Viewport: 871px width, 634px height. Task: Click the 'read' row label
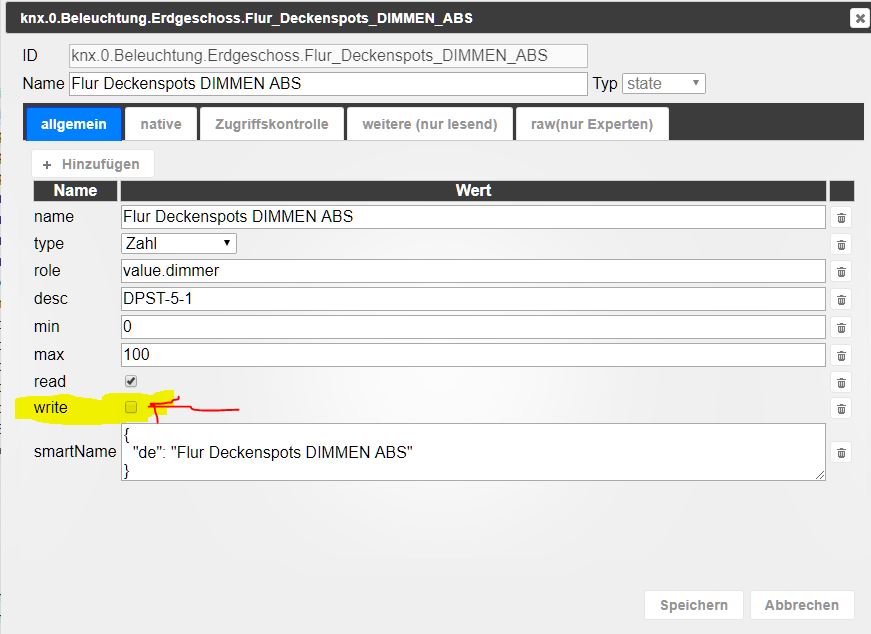tap(50, 382)
